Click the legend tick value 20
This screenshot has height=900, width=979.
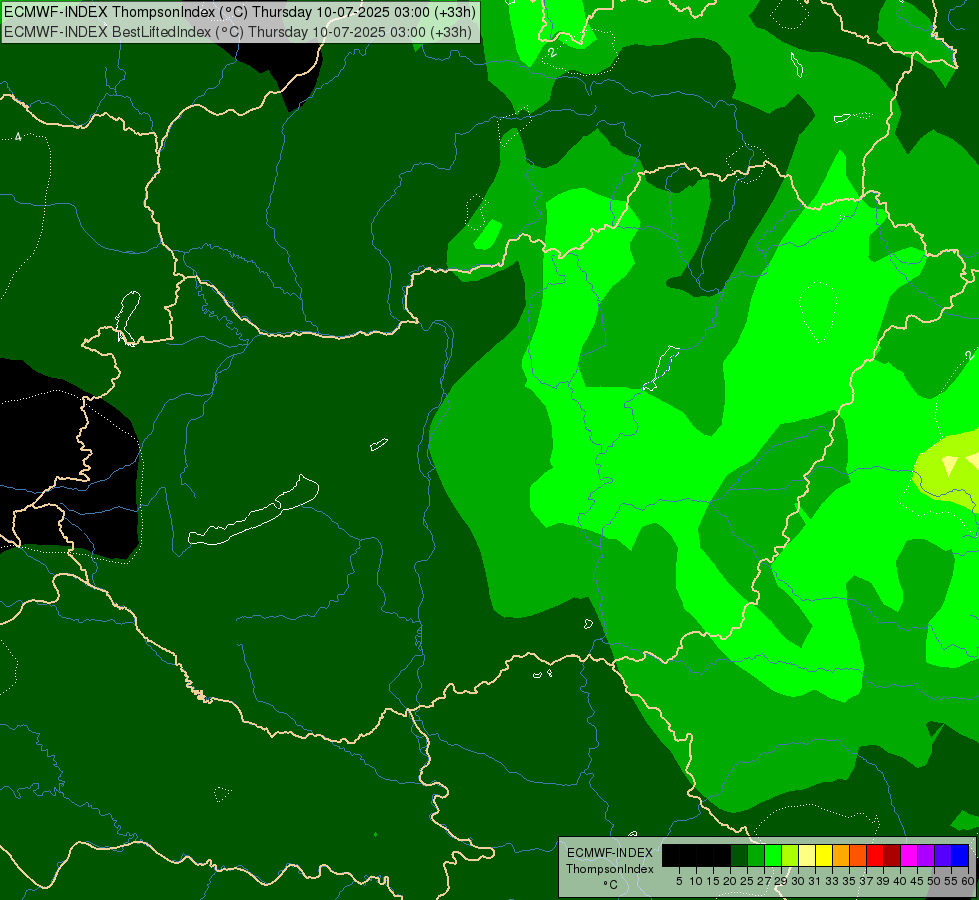[731, 881]
